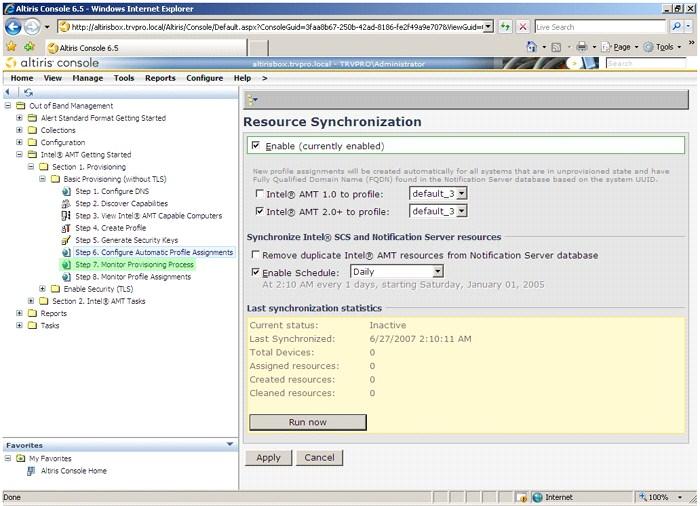Click the Step 1. Configure DNS icon

click(x=67, y=191)
